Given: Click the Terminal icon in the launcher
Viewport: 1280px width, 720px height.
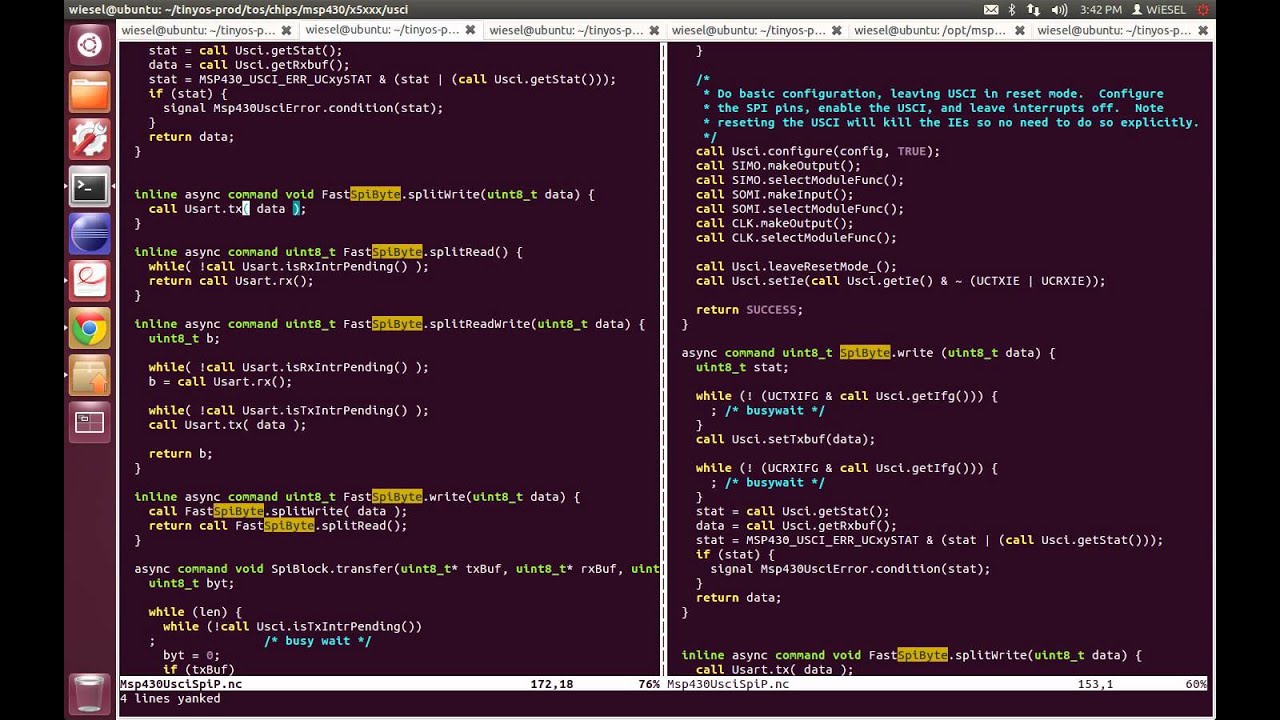Looking at the screenshot, I should coord(89,187).
